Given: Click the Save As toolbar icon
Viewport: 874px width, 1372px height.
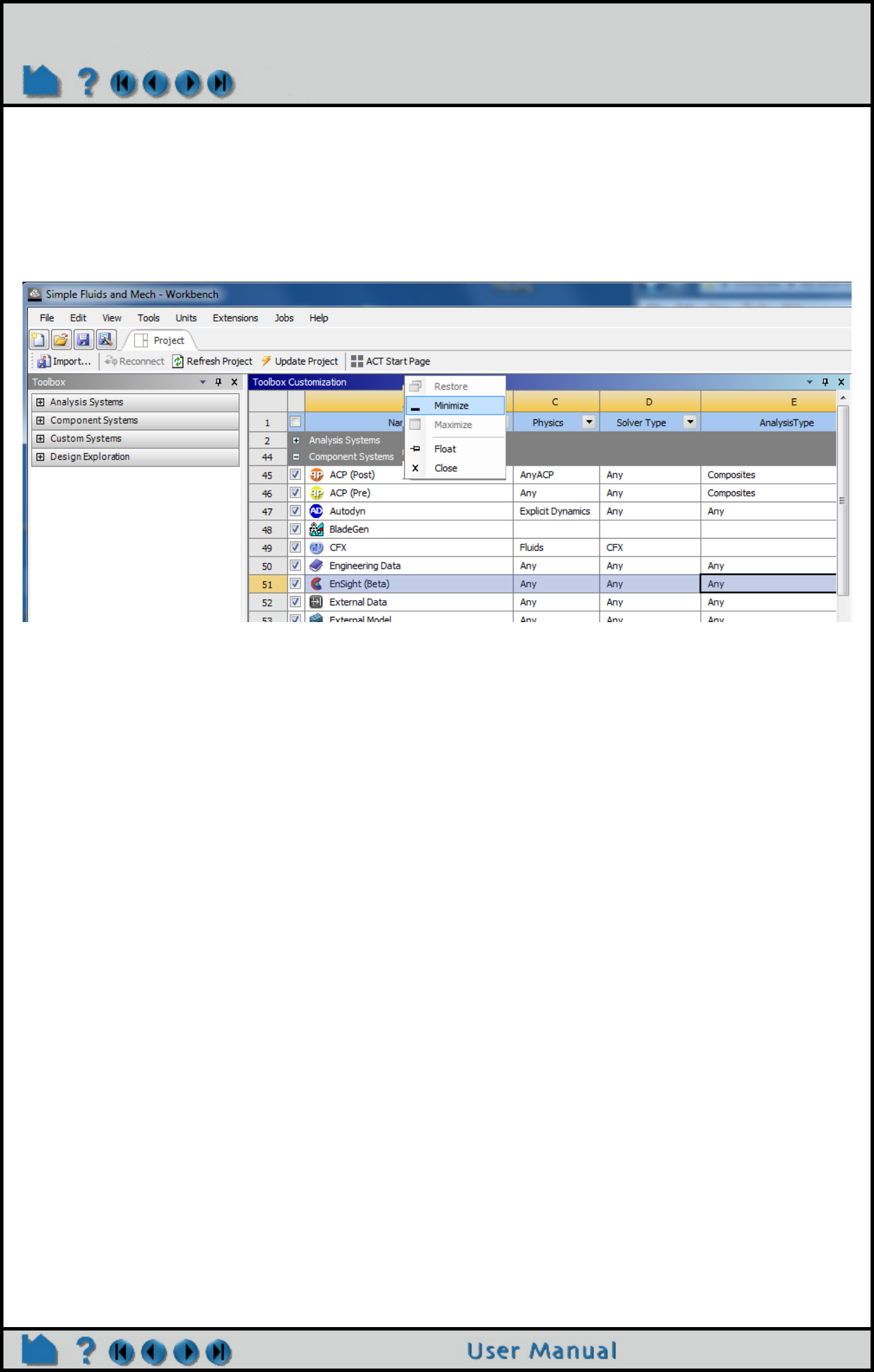Looking at the screenshot, I should 106,340.
